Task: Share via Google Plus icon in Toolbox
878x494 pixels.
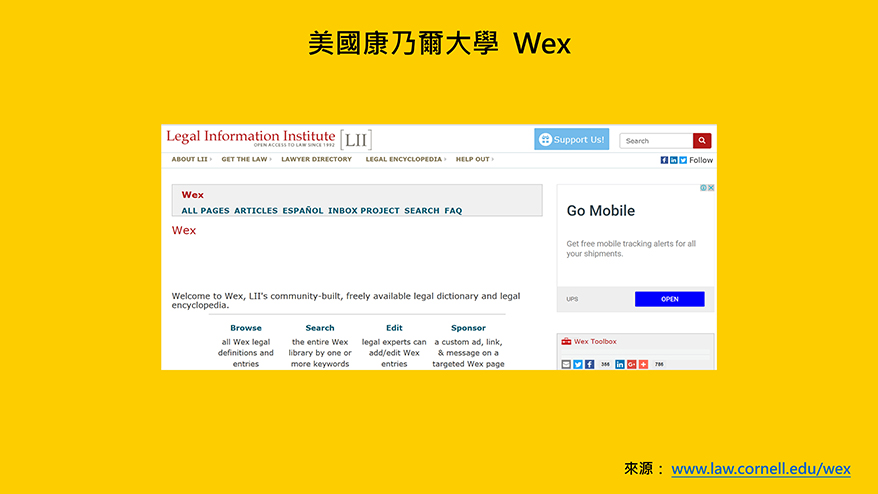Action: (632, 364)
